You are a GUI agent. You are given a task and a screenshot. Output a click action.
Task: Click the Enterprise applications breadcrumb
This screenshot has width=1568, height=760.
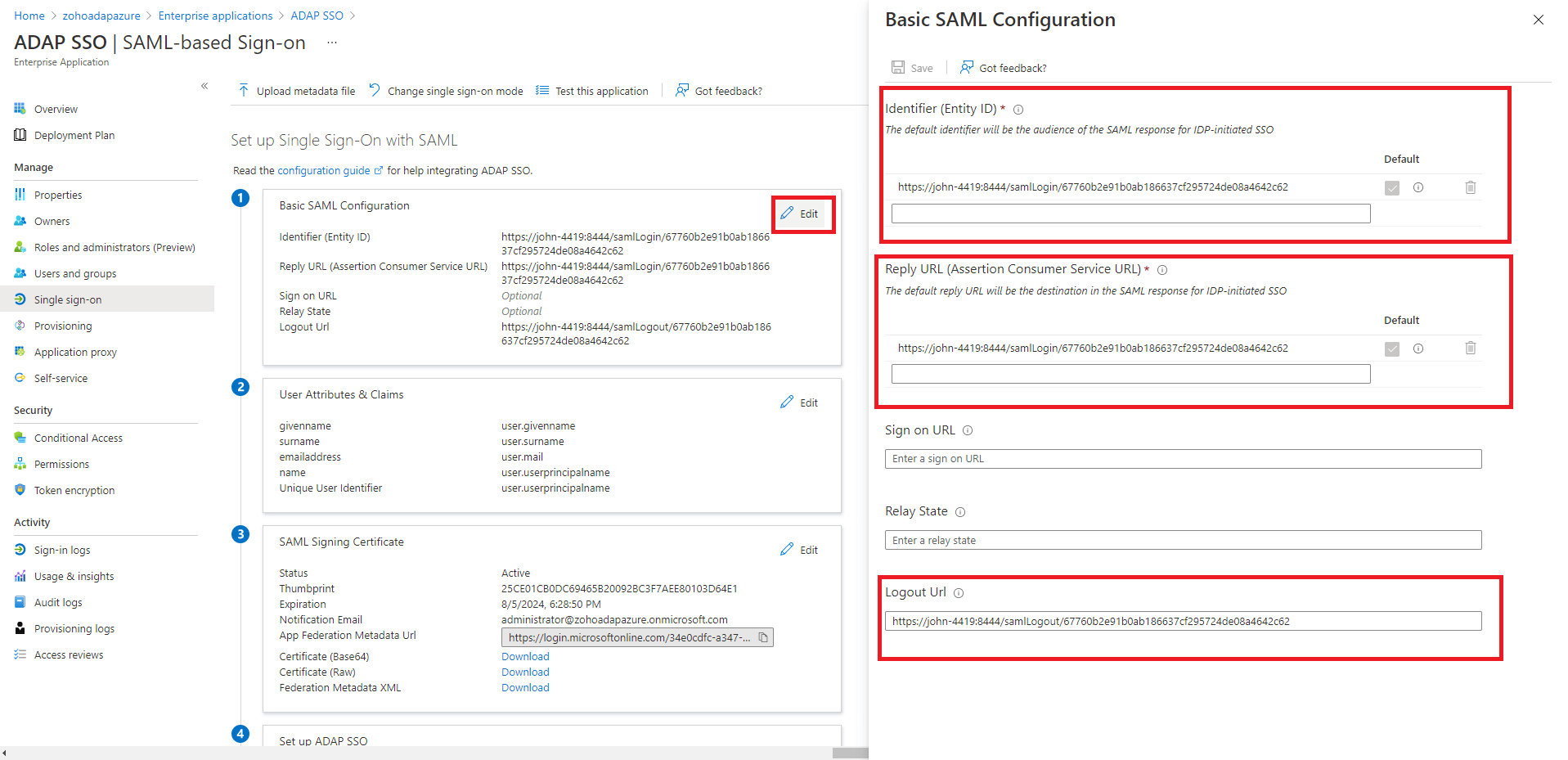(215, 16)
